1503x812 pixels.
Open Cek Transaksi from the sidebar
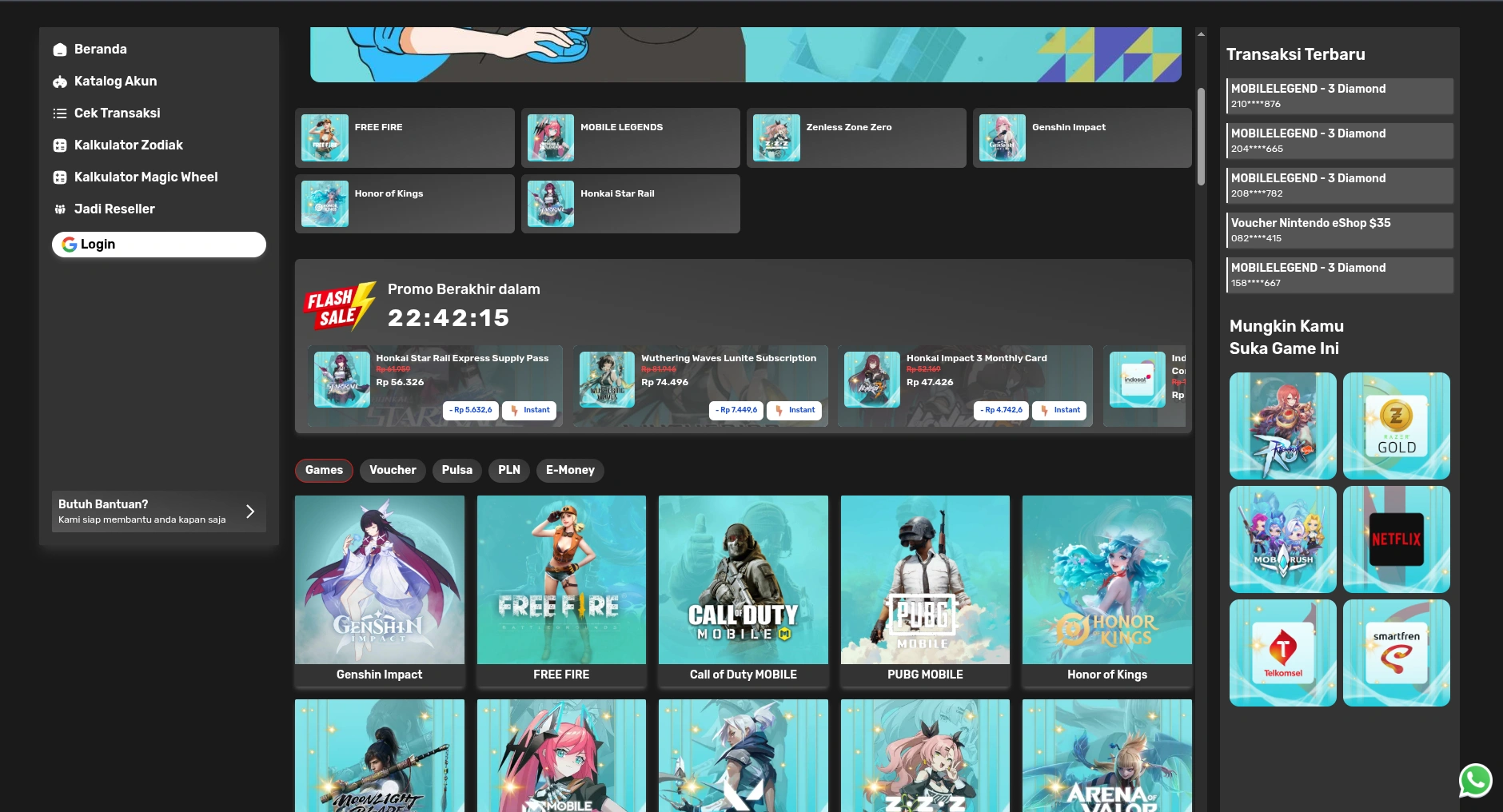tap(117, 113)
